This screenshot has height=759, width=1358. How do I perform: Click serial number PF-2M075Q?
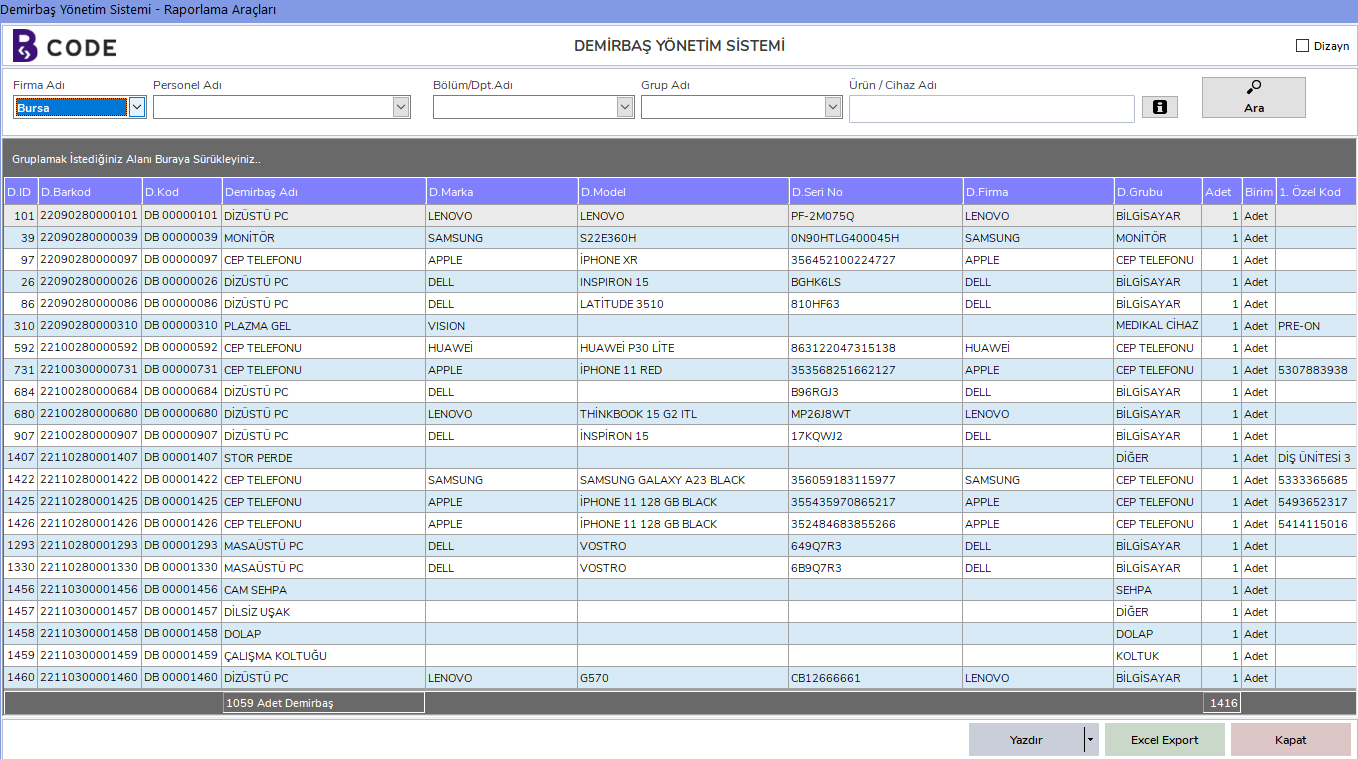pos(876,216)
